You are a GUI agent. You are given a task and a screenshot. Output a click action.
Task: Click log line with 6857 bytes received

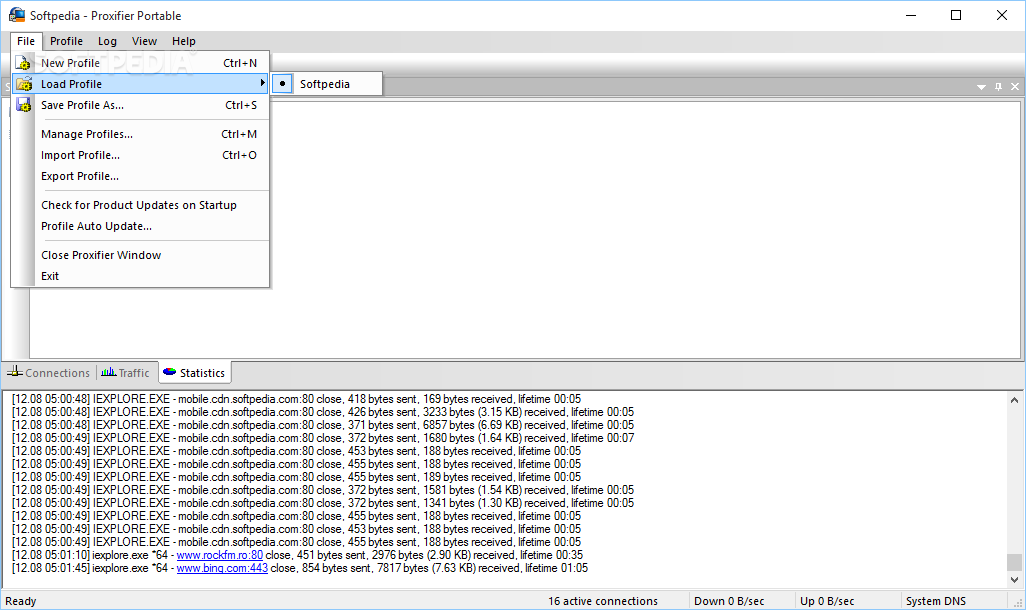pyautogui.click(x=323, y=425)
